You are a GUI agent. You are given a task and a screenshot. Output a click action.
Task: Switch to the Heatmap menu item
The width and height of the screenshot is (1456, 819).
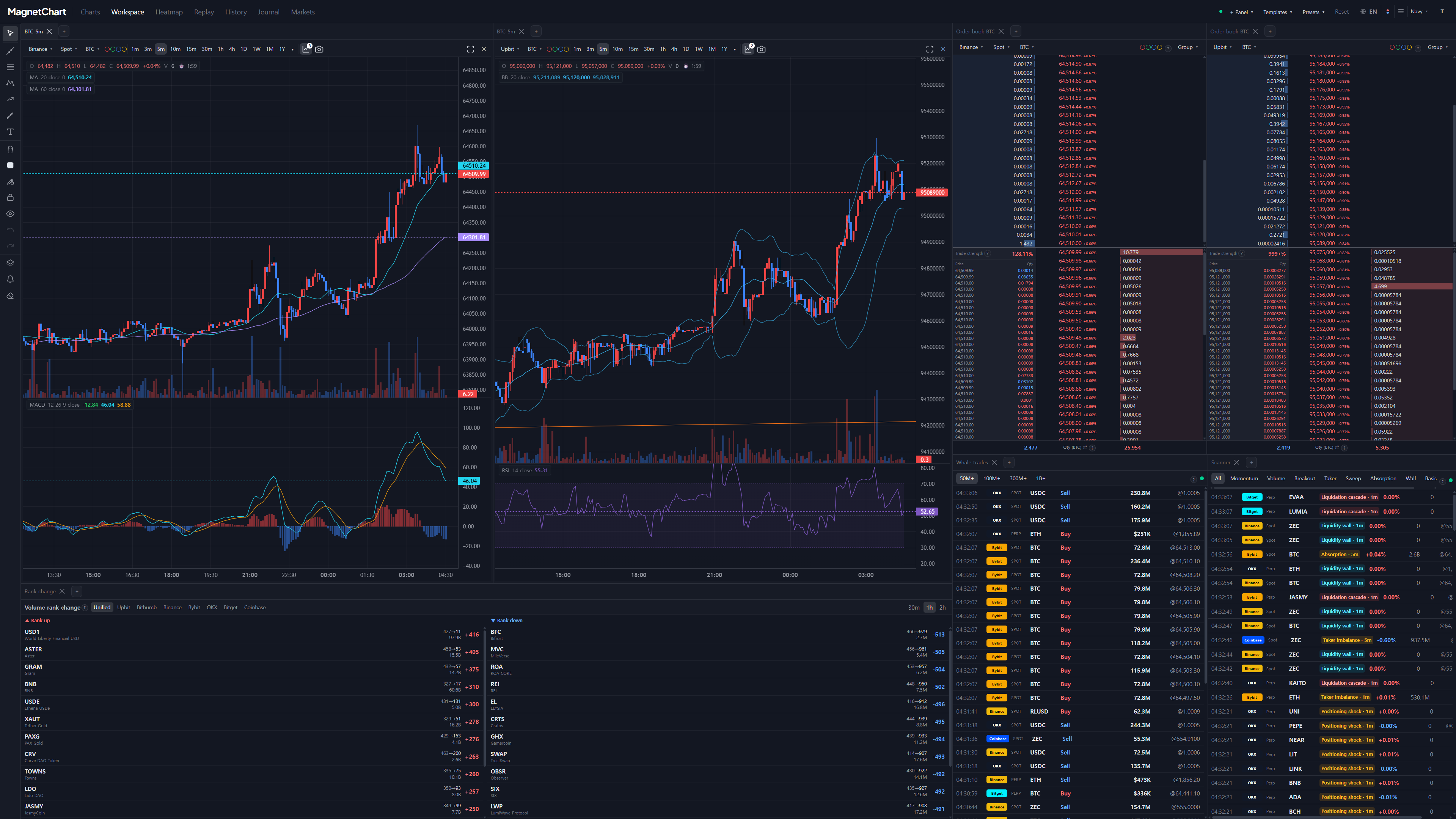click(x=169, y=12)
